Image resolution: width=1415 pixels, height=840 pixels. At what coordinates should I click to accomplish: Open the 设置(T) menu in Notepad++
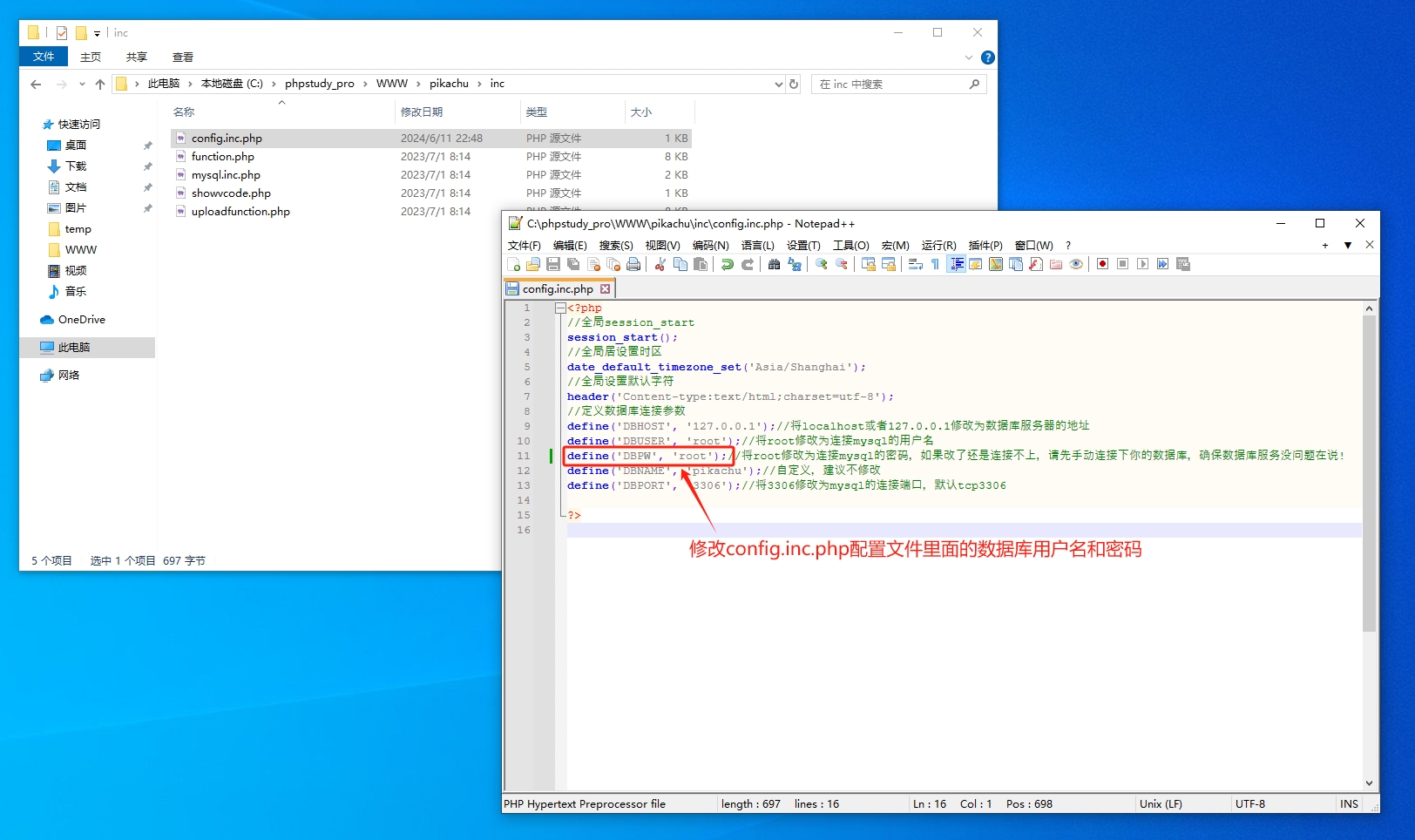tap(803, 246)
